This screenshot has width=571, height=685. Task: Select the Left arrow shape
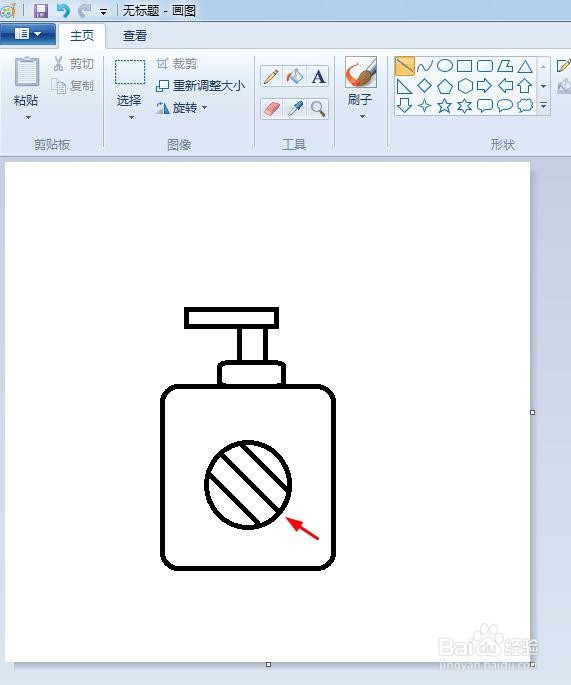click(505, 86)
